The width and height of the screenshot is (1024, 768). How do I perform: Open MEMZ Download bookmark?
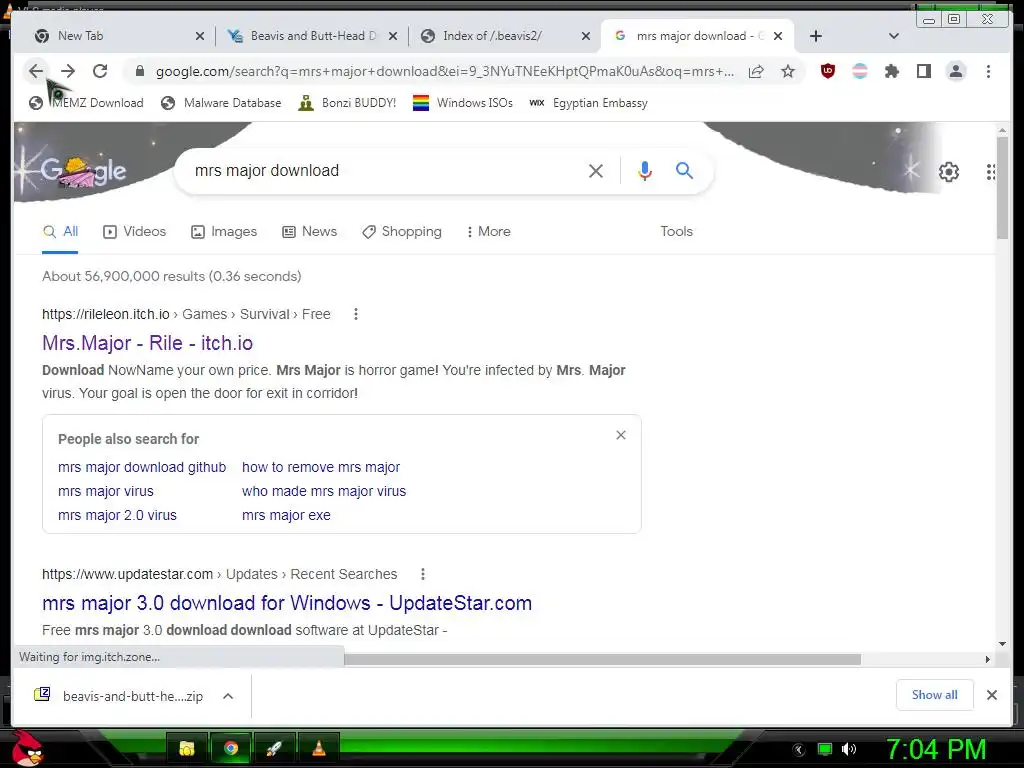pos(86,103)
